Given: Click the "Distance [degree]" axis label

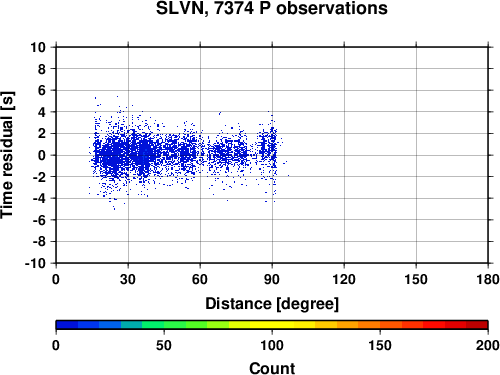Looking at the screenshot, I should [272, 304].
